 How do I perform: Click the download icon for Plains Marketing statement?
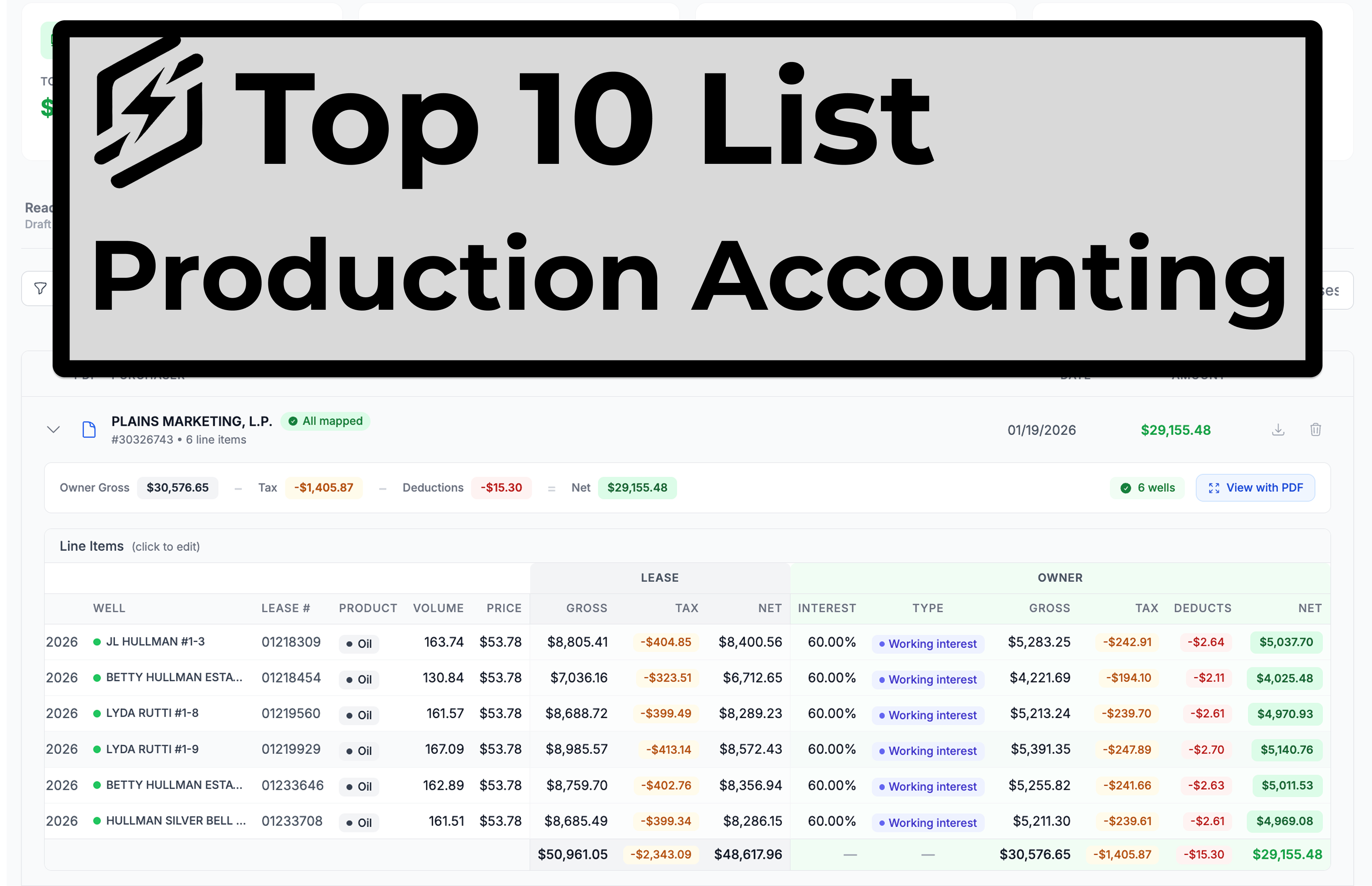point(1278,430)
